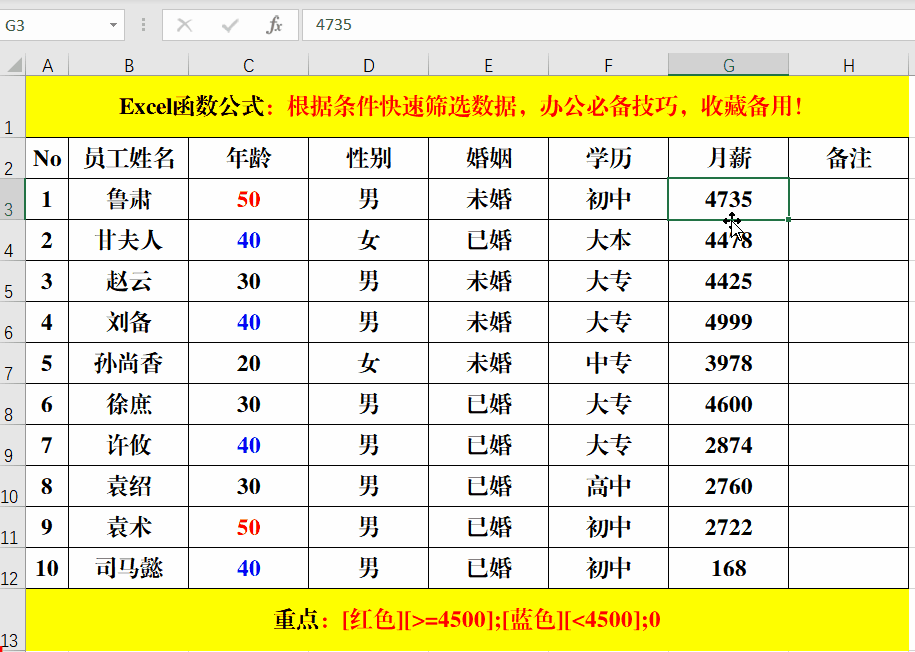Click the age 20 in 孙尚香 row
Viewport: 915px width, 652px height.
(x=249, y=363)
